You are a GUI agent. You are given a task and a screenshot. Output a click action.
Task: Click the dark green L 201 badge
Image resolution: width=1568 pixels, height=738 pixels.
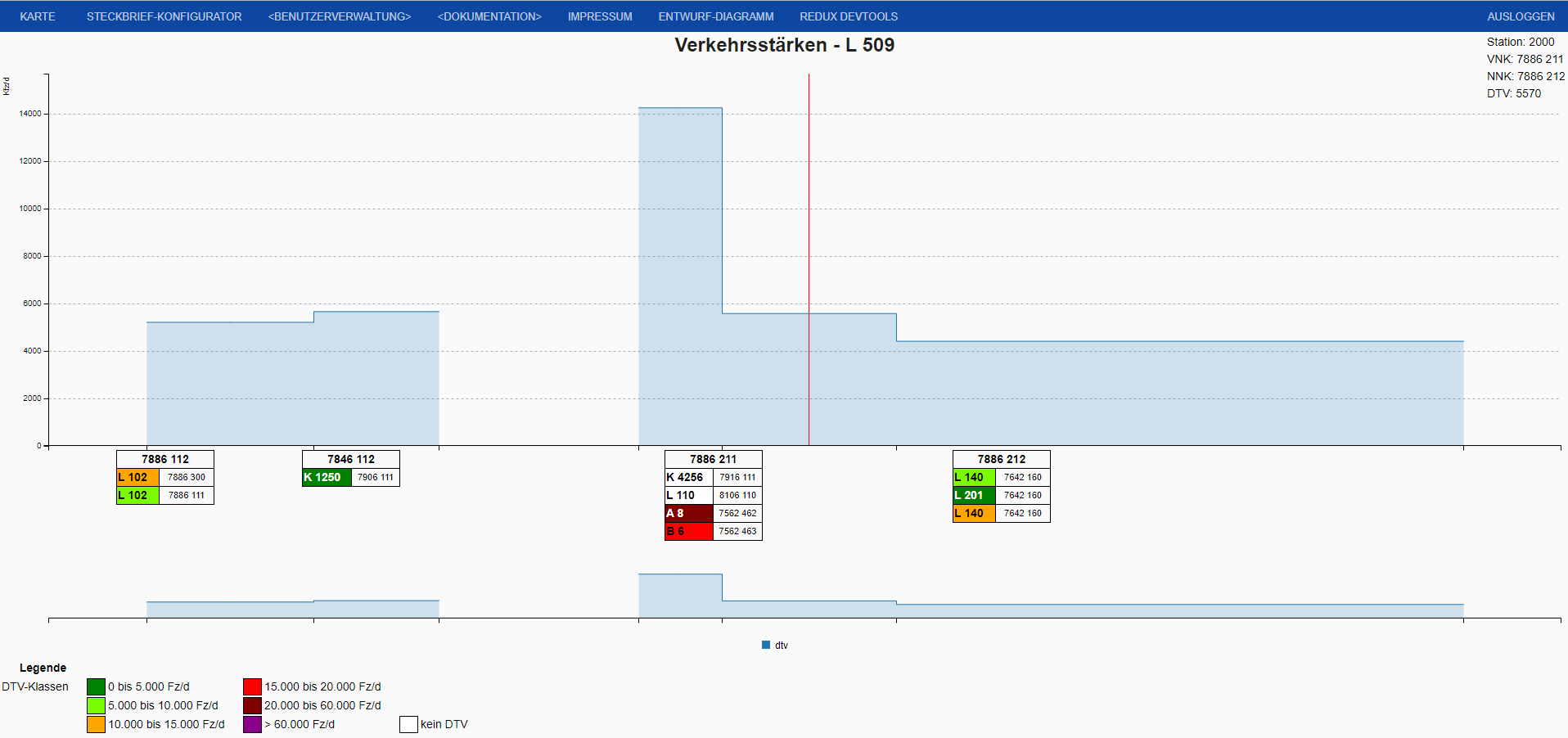[x=972, y=495]
